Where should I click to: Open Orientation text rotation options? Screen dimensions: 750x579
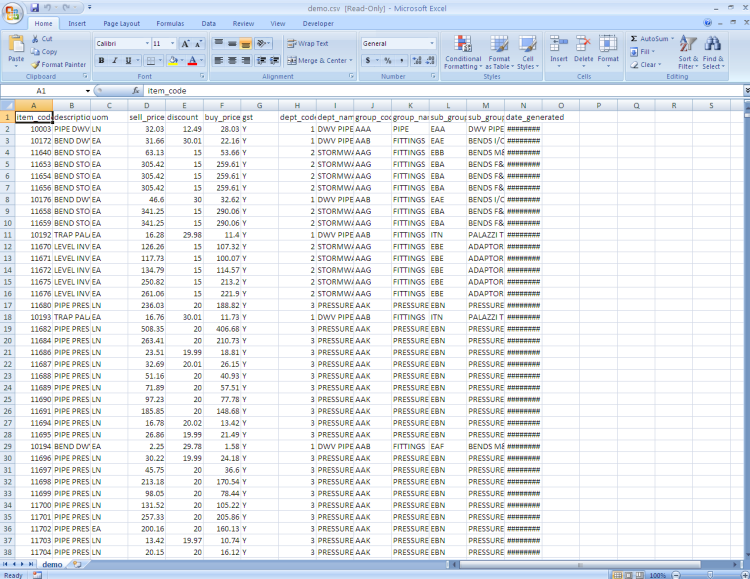click(263, 44)
